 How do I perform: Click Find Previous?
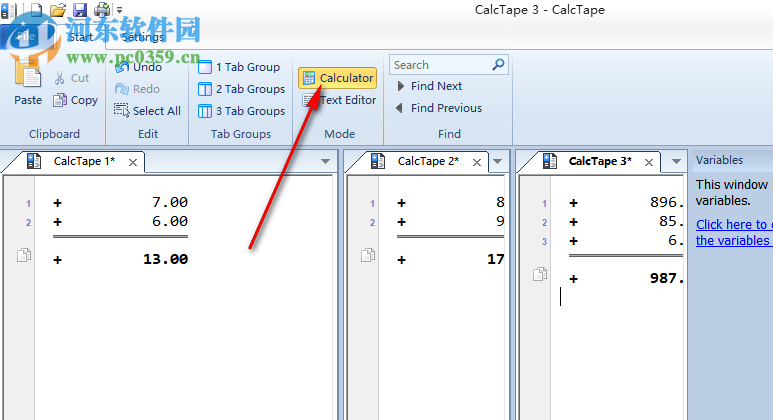coord(439,108)
